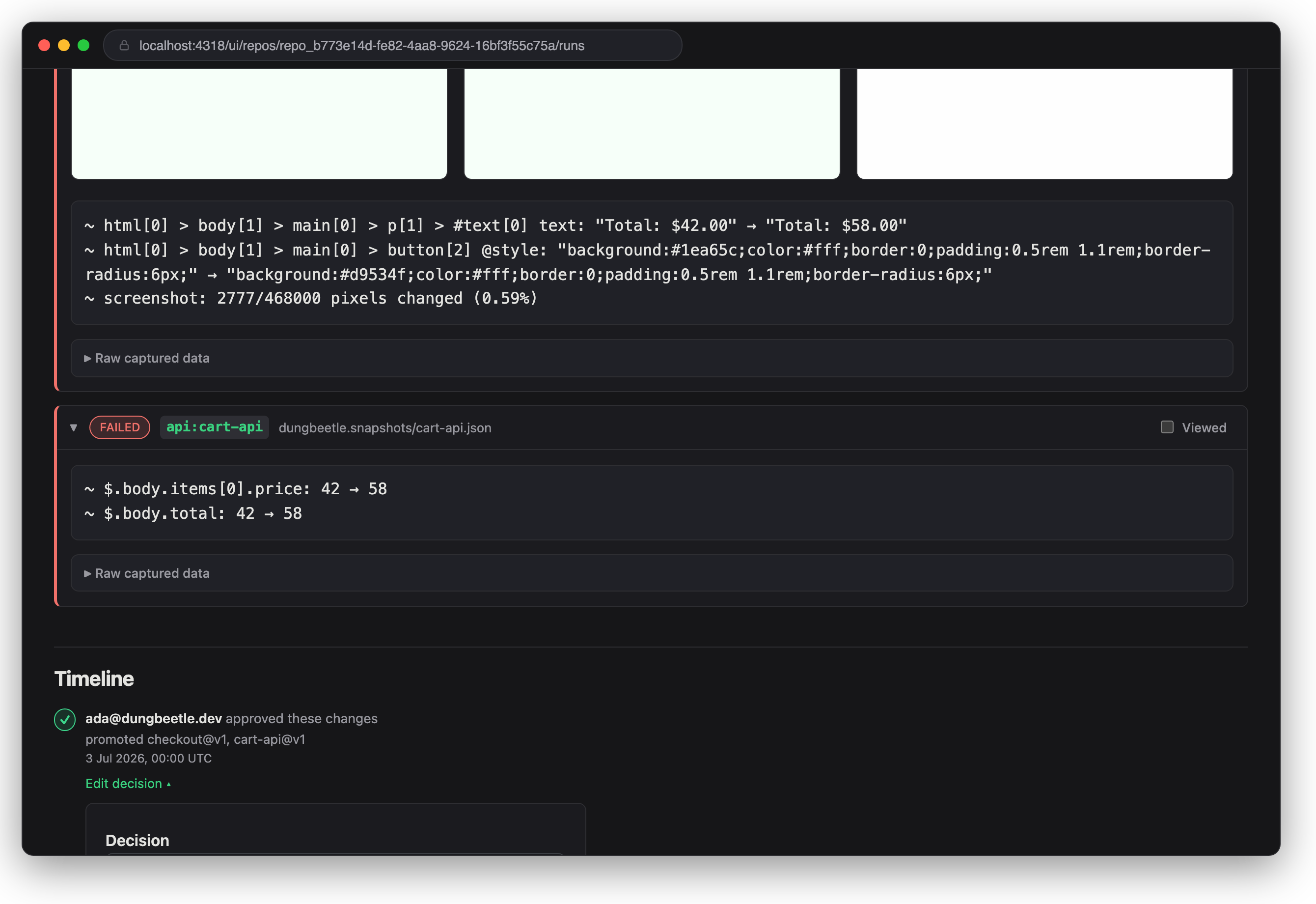
Task: Click the Total $42.00 to $58.00 diff line
Action: pyautogui.click(x=495, y=226)
